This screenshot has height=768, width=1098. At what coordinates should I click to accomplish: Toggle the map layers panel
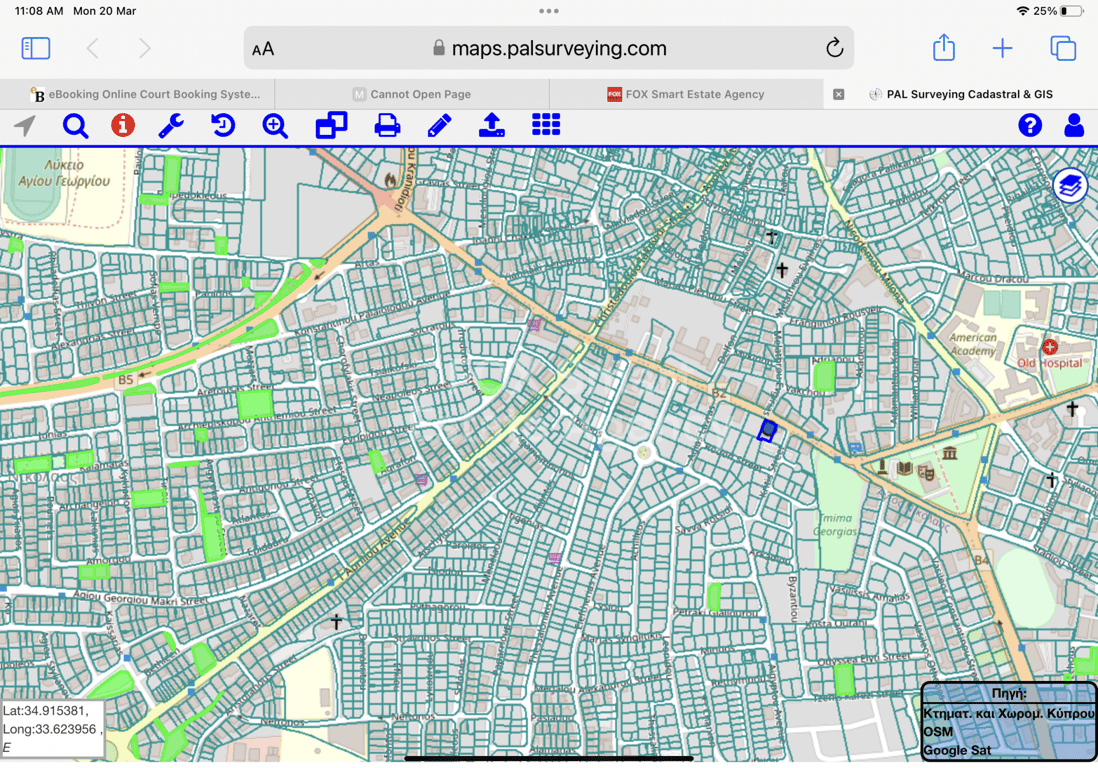tap(1070, 186)
